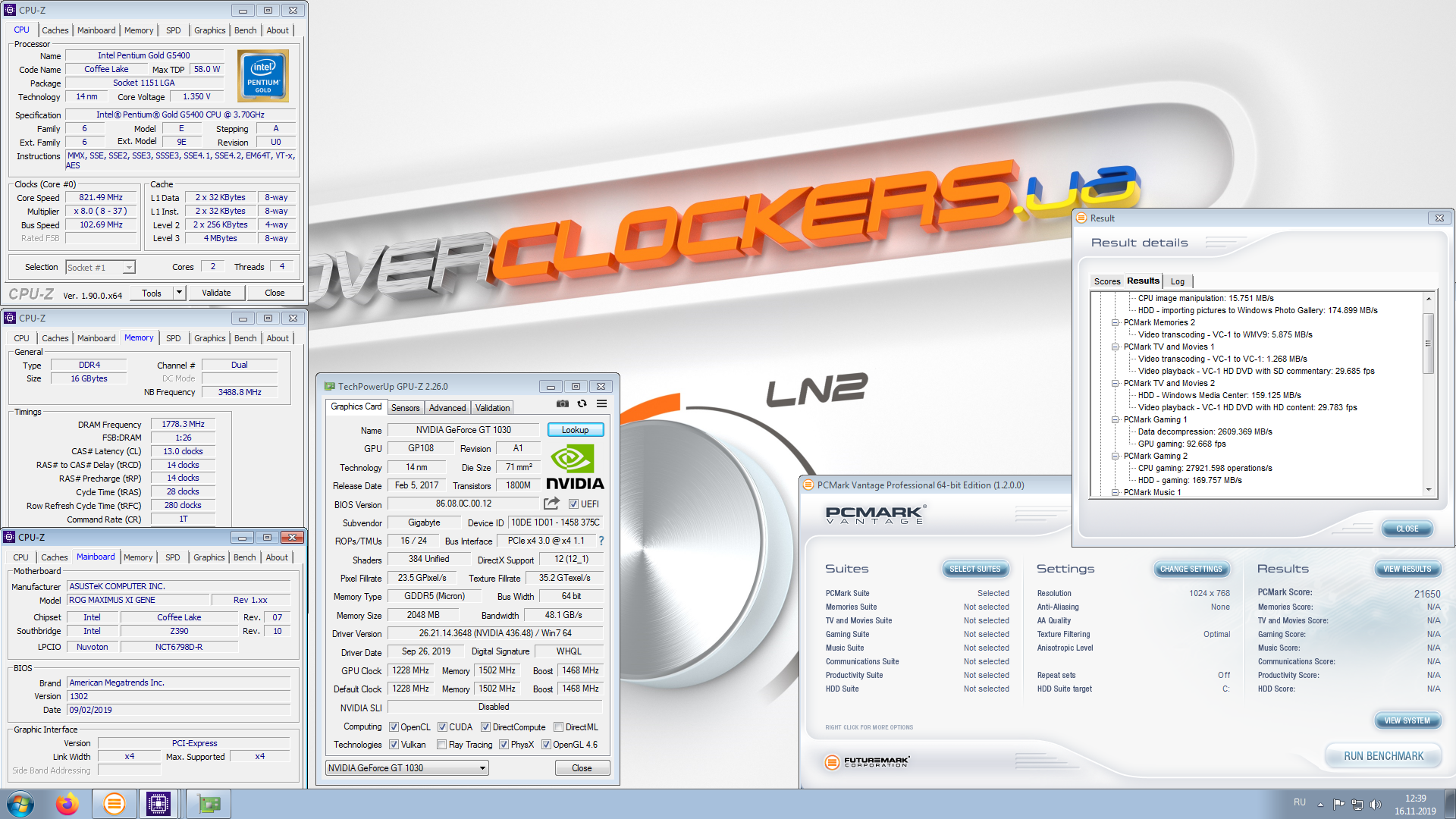The image size is (1456, 819).
Task: Toggle the CUDA checkbox
Action: 442,727
